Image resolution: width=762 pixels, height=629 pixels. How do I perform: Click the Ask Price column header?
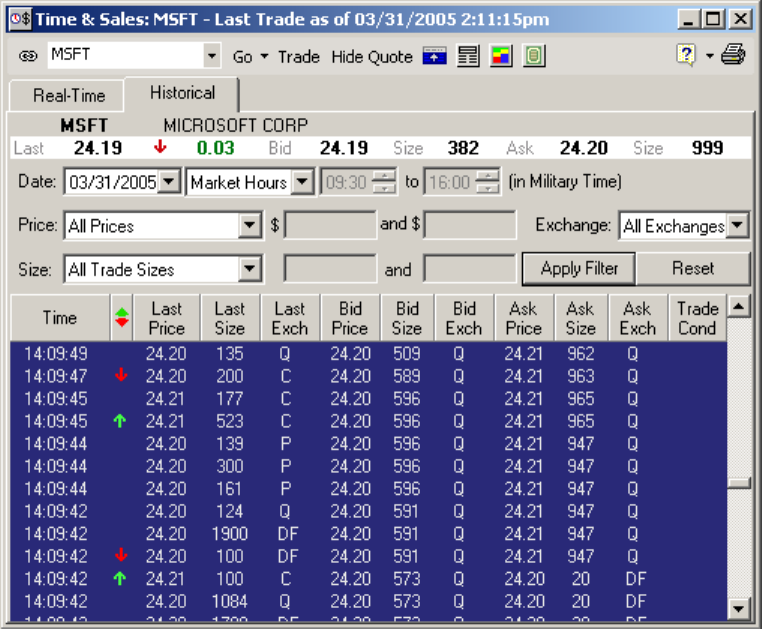tap(524, 317)
